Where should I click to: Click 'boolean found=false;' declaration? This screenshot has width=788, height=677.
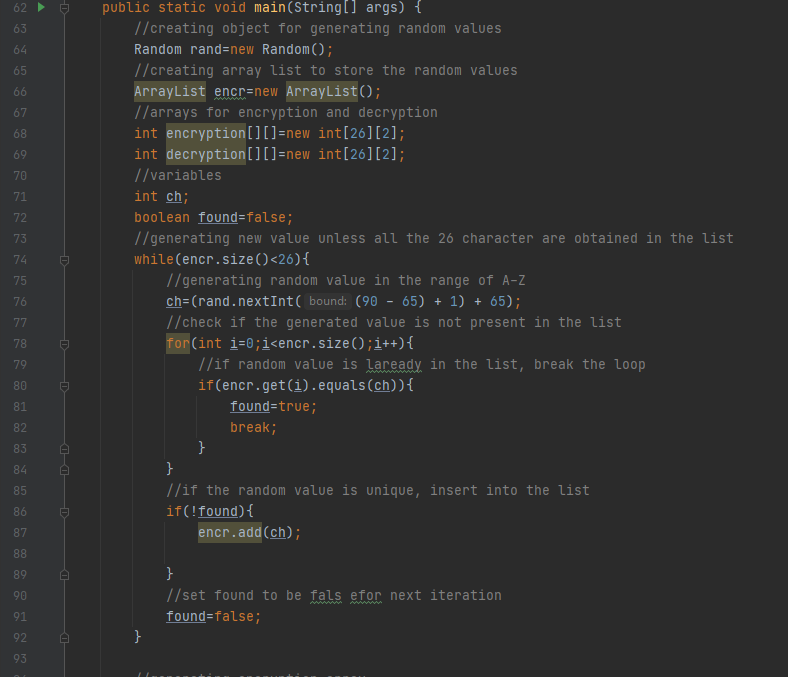pyautogui.click(x=214, y=217)
